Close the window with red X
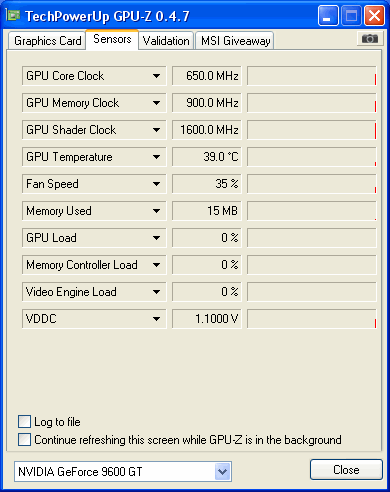Screen dimensions: 390x492 pyautogui.click(x=374, y=16)
